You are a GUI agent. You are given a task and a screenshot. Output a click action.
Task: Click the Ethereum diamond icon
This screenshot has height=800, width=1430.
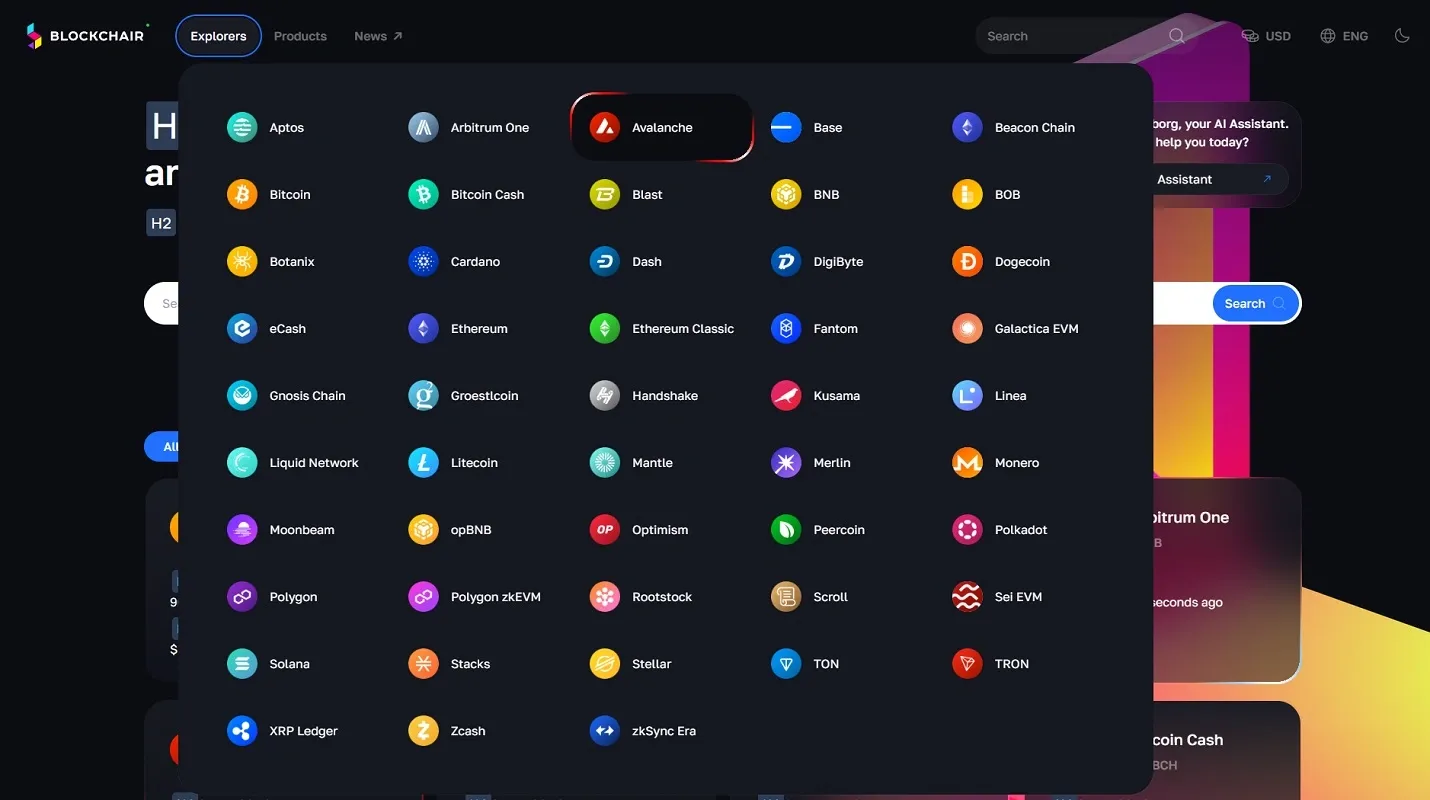[x=424, y=328]
